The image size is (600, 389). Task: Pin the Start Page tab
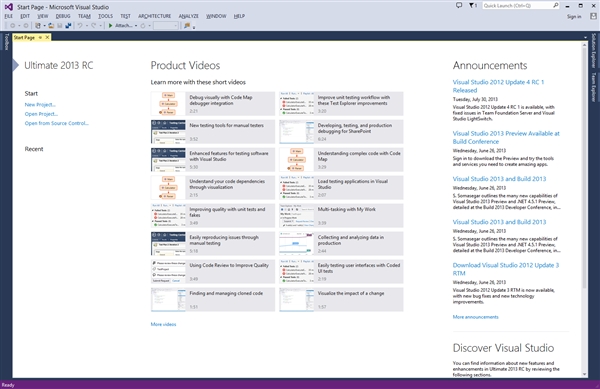coord(40,37)
